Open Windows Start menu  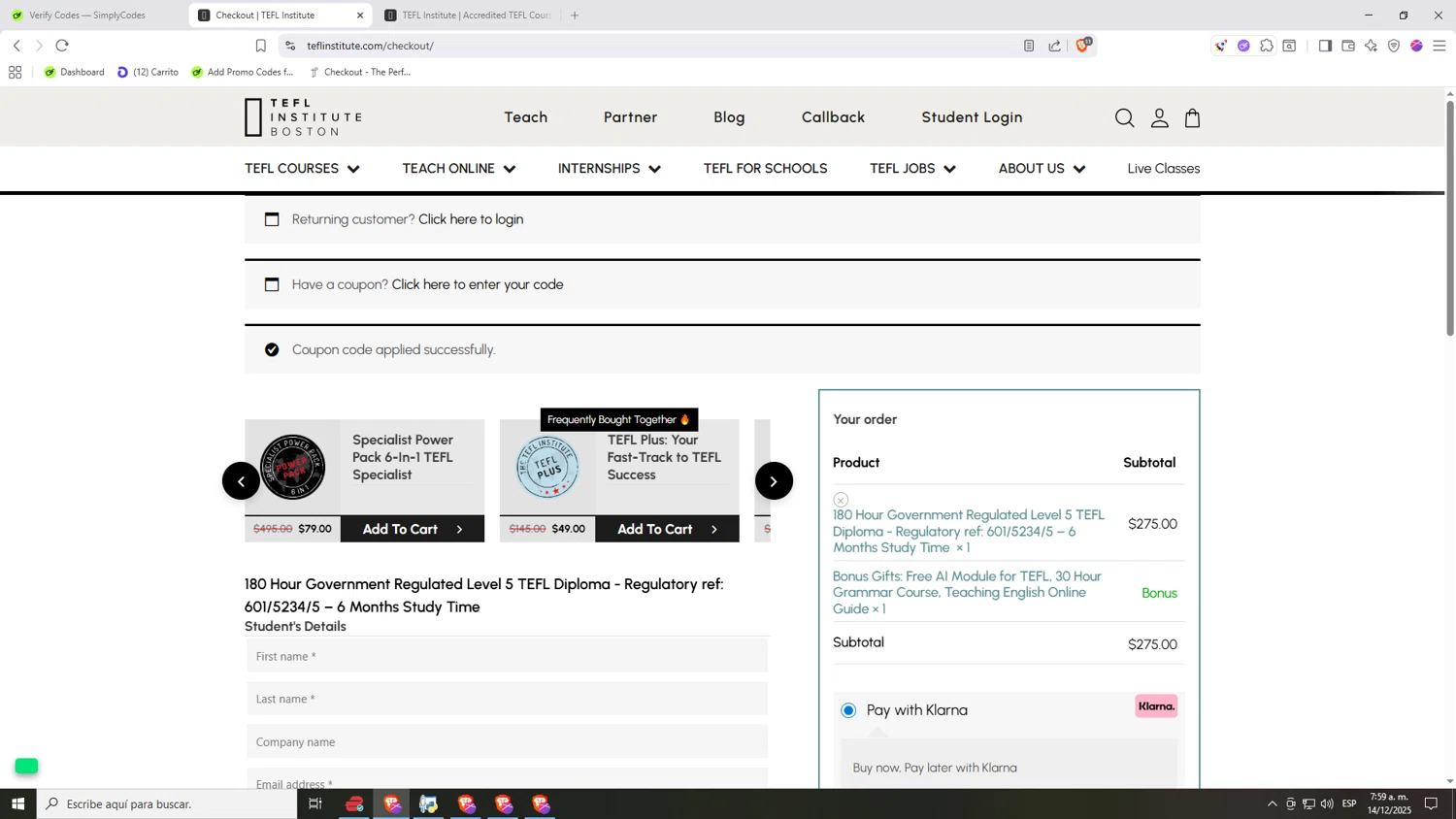17,803
